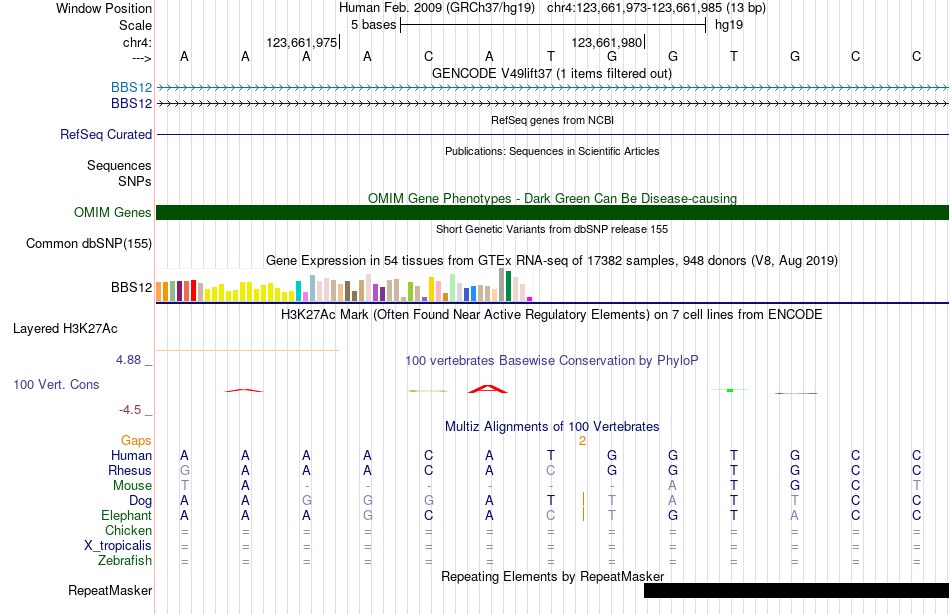Click the black RepeatMasker repeat bar
The image size is (950, 614).
[x=796, y=590]
